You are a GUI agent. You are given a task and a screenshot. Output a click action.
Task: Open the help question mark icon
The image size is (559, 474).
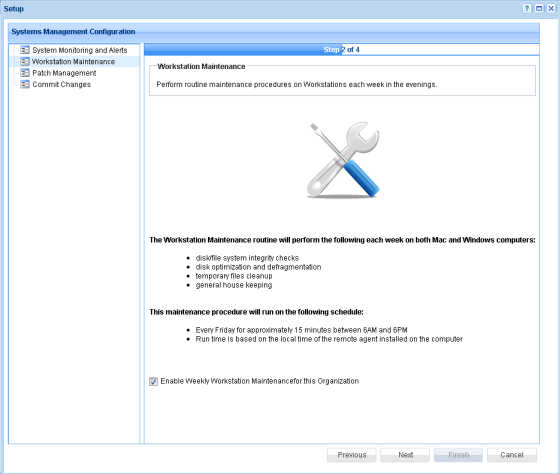point(527,9)
